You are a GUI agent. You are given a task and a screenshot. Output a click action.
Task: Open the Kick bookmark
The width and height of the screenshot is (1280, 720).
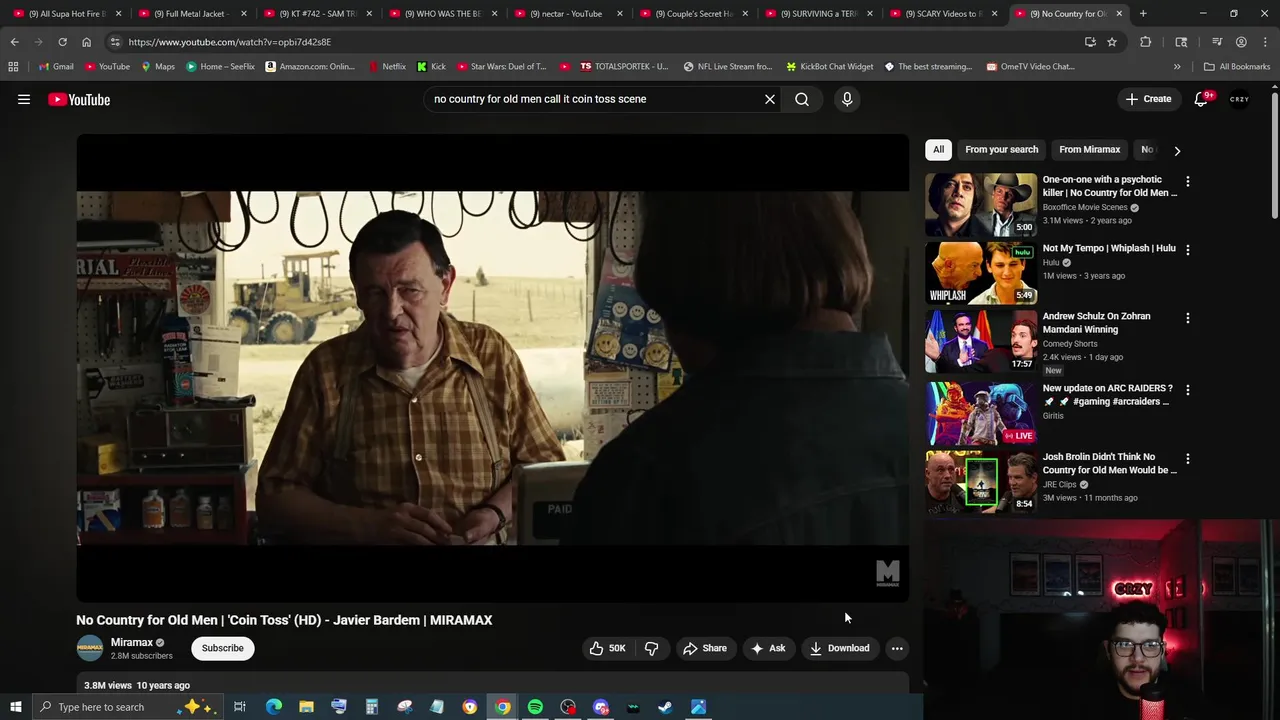point(431,67)
